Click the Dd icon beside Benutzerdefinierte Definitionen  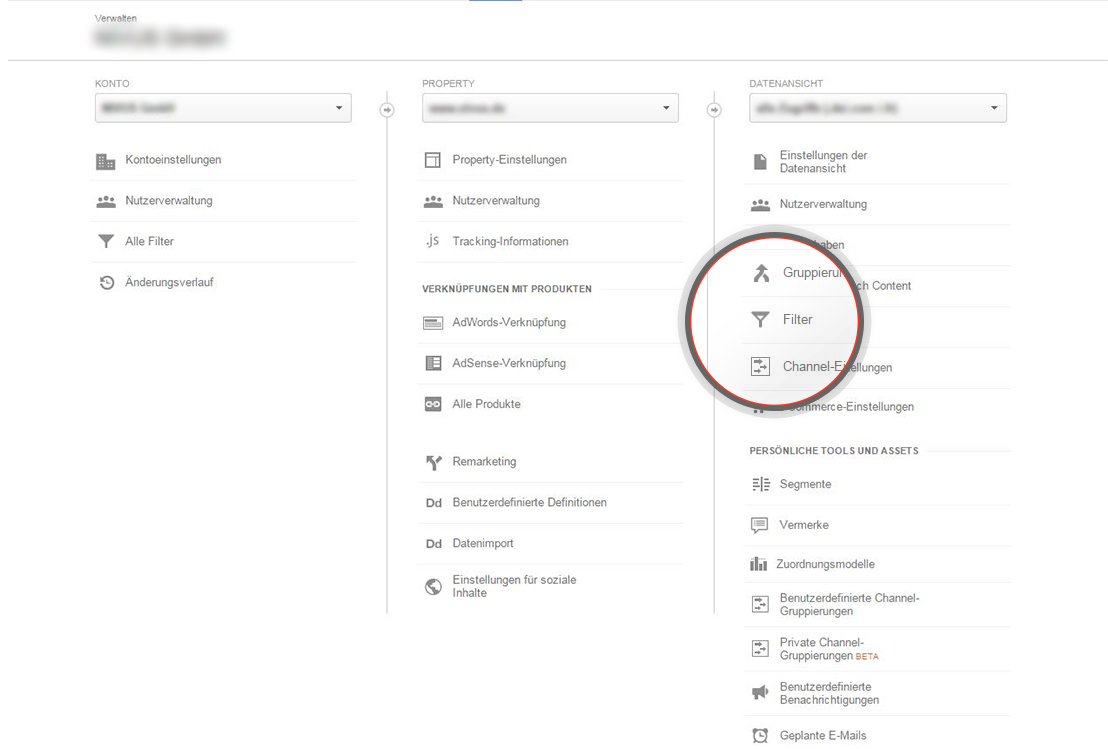pyautogui.click(x=434, y=503)
